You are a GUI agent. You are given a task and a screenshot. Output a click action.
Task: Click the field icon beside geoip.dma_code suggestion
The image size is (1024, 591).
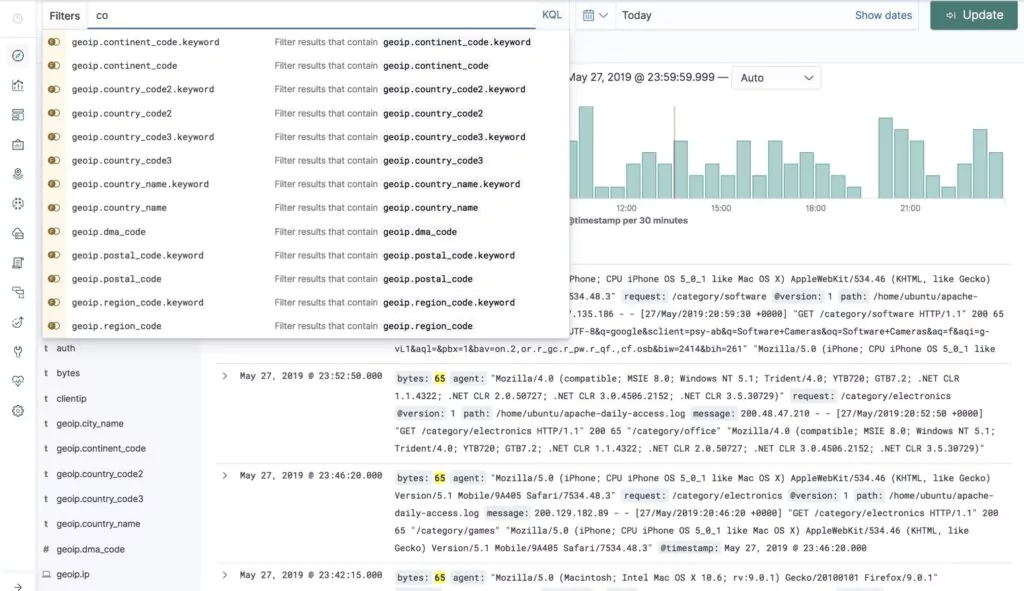tap(54, 231)
